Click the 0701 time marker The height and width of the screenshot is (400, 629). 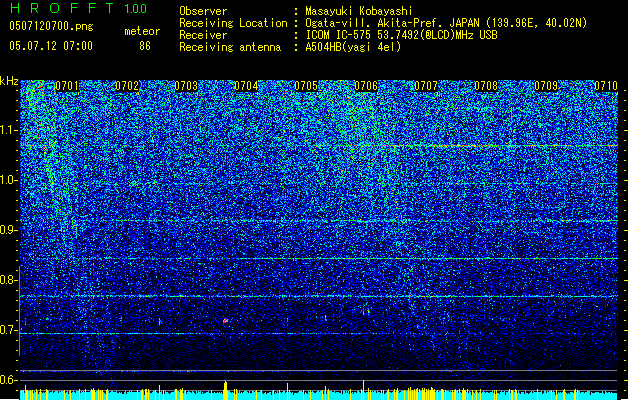[67, 86]
